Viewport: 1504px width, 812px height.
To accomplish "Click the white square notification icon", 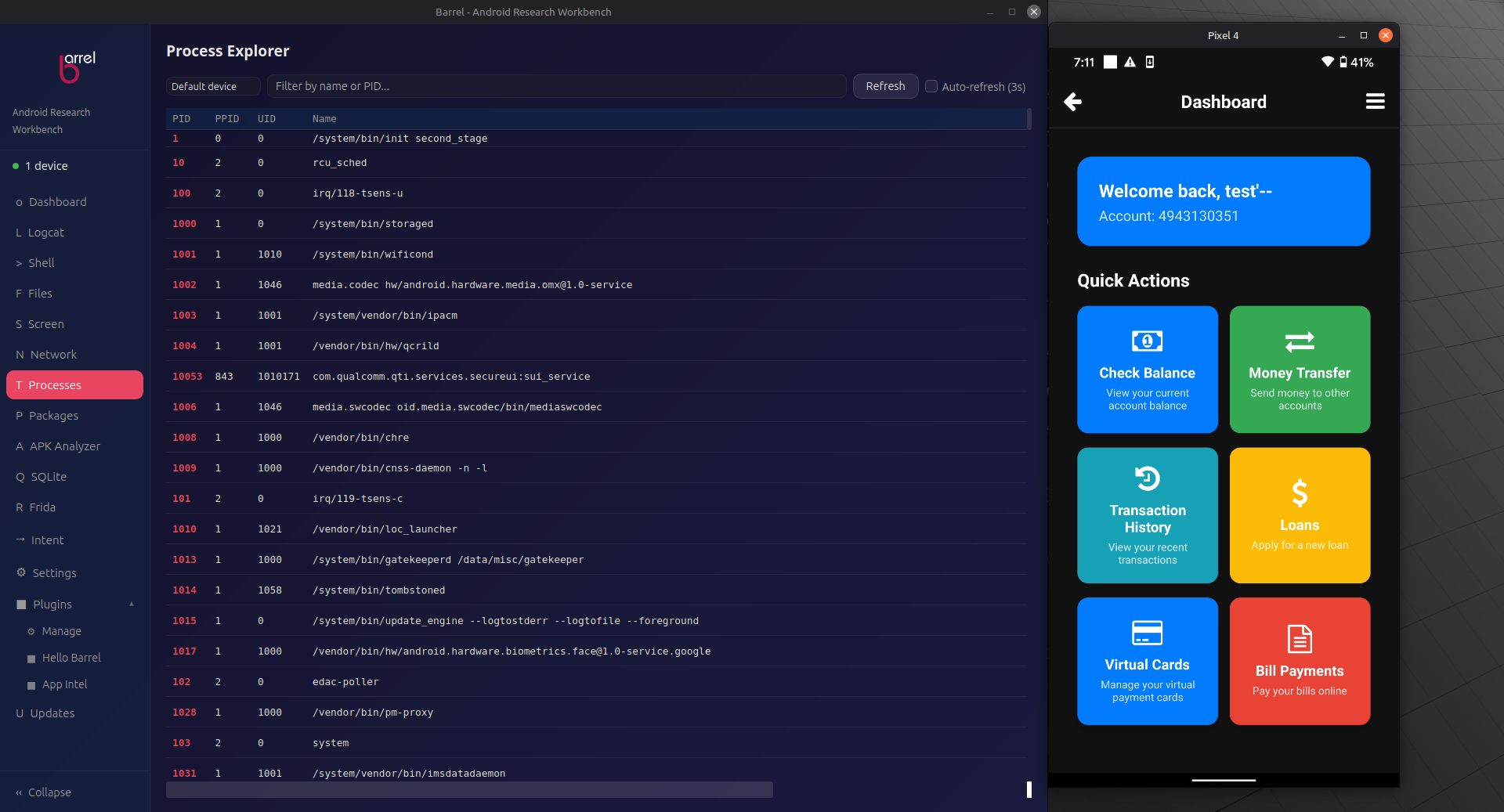I will (1110, 62).
